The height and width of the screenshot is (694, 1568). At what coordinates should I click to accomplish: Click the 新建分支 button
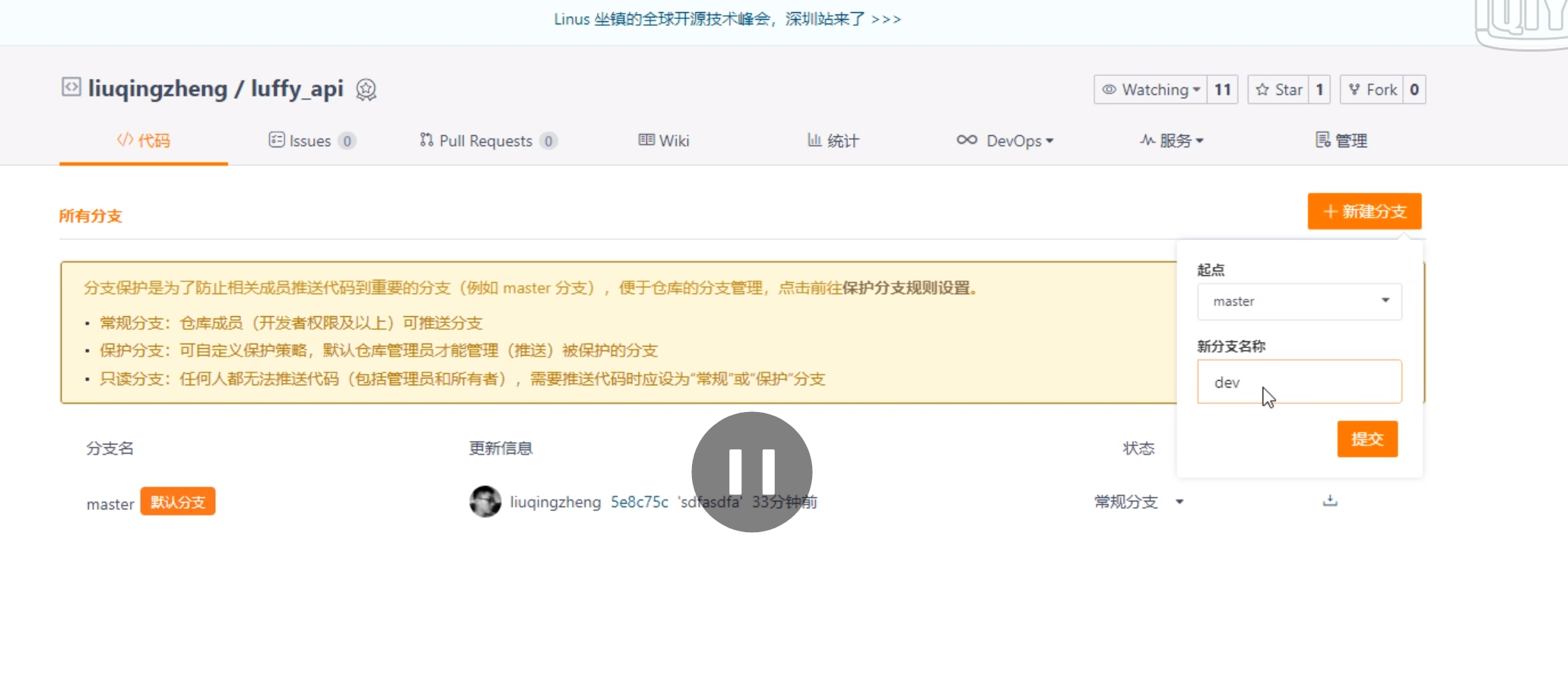pyautogui.click(x=1365, y=211)
